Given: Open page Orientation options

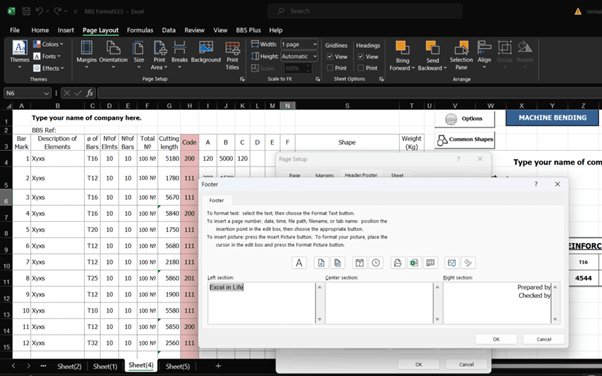Looking at the screenshot, I should (113, 55).
